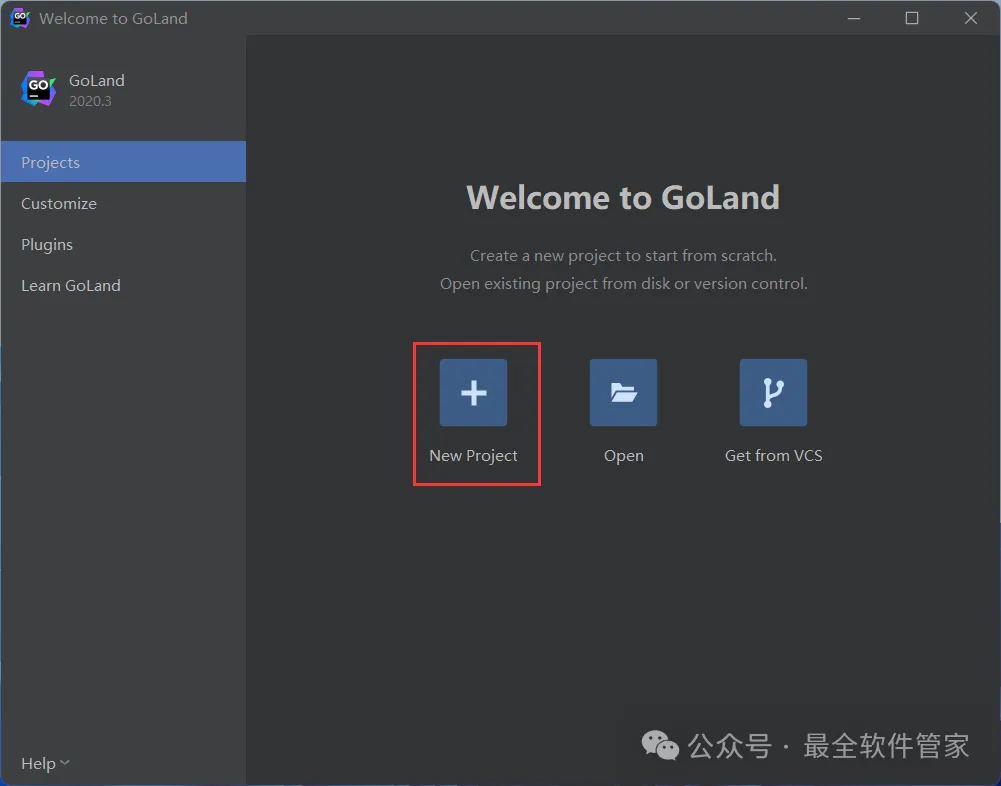1001x786 pixels.
Task: Close the Welcome to GoLand window
Action: pos(970,18)
